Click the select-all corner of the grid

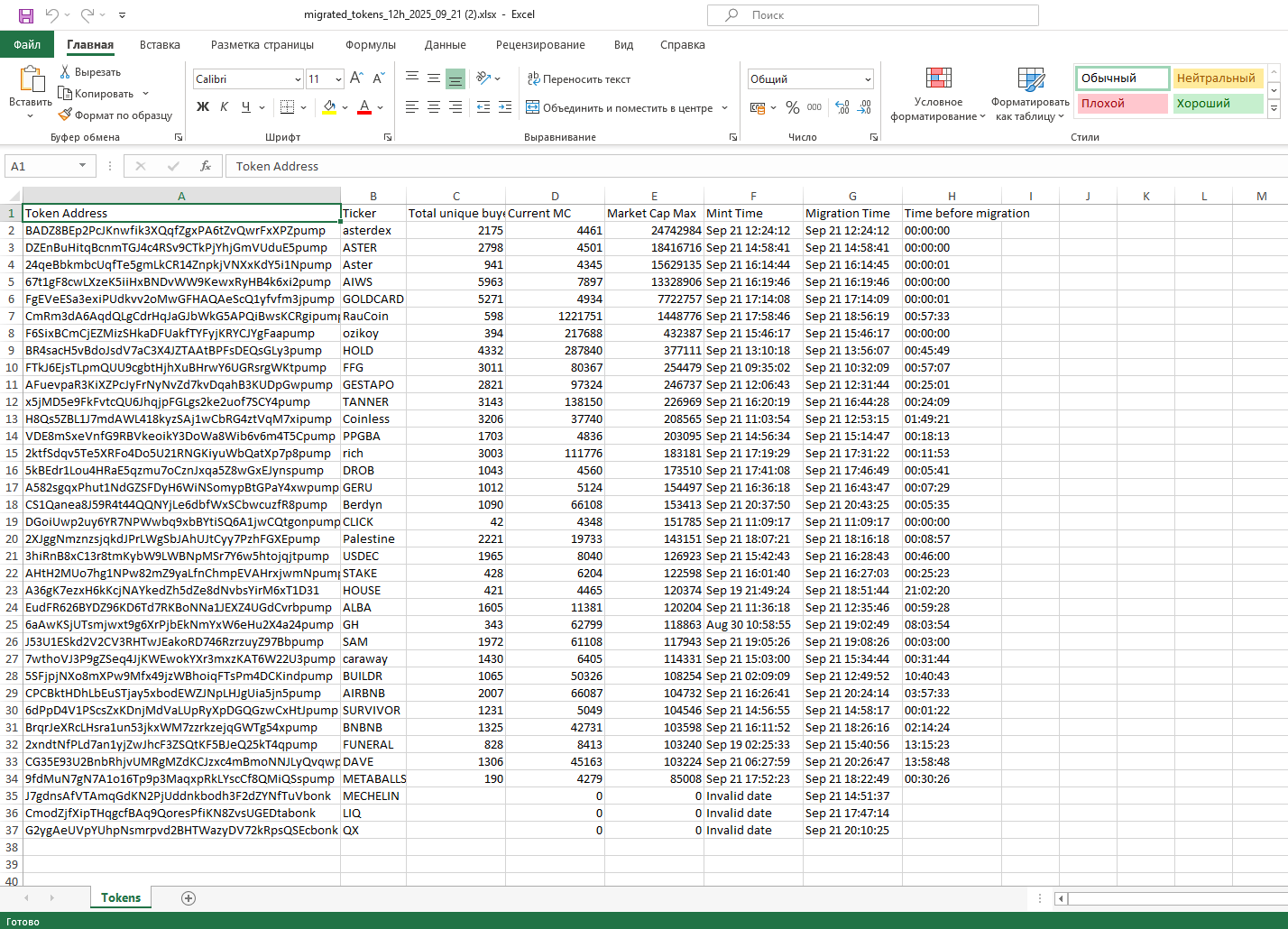[x=13, y=196]
